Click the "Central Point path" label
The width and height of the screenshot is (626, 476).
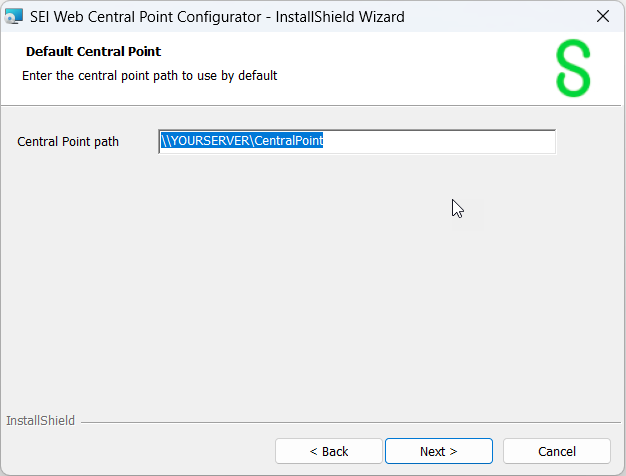point(68,142)
